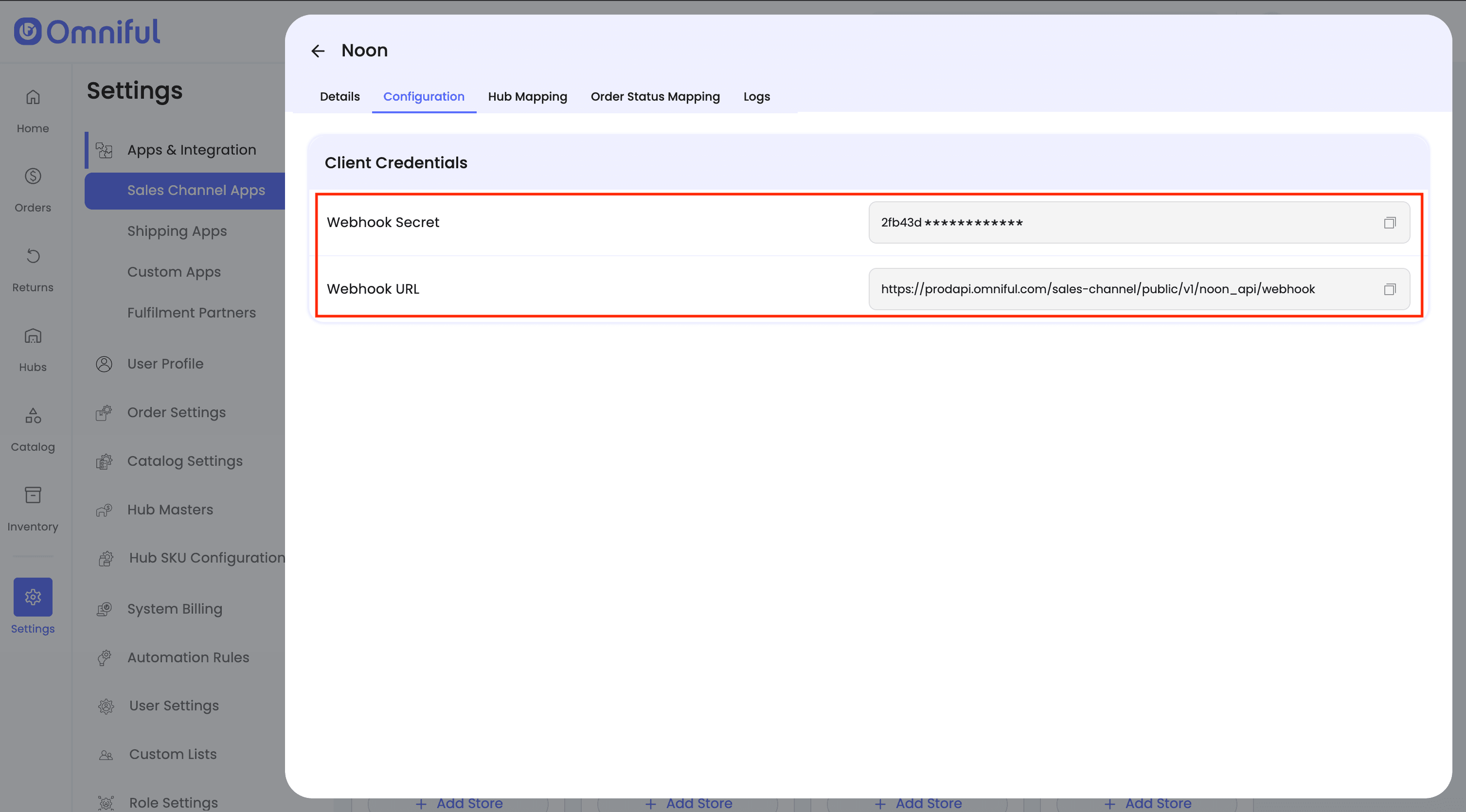Open Role Settings page
Screen dimensions: 1466x812
(174, 802)
